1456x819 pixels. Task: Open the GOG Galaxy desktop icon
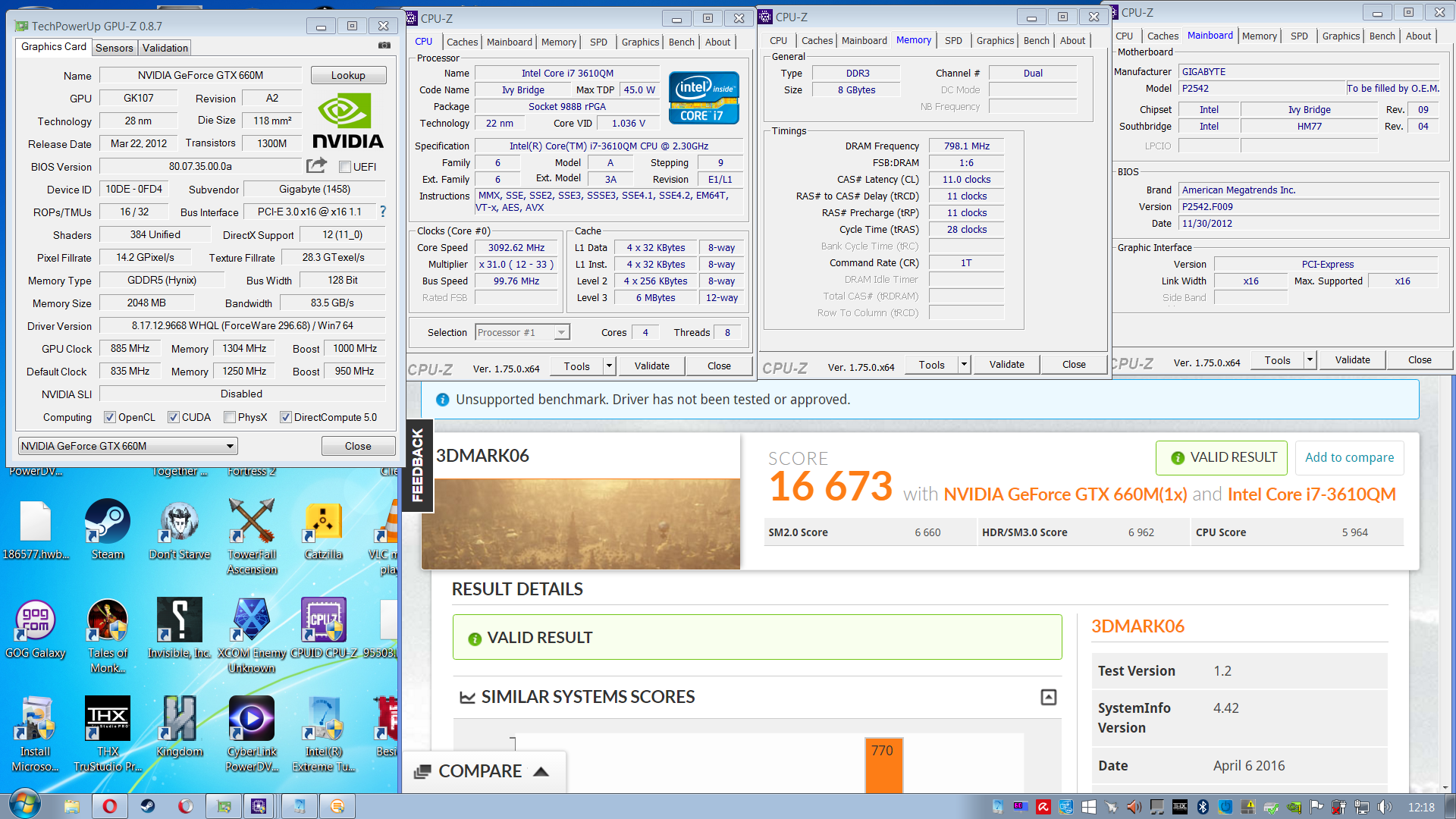tap(35, 627)
